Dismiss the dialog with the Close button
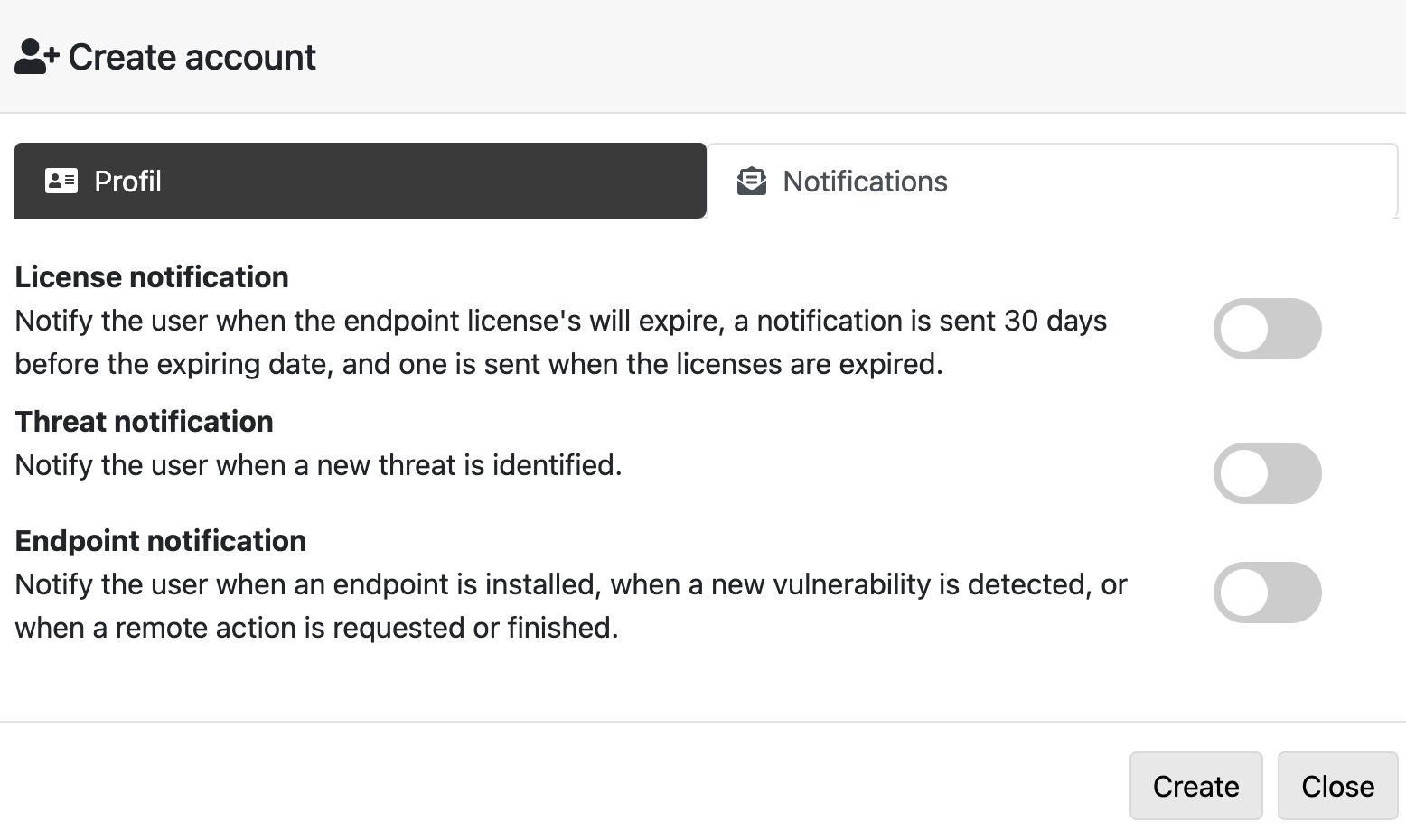 pos(1337,786)
